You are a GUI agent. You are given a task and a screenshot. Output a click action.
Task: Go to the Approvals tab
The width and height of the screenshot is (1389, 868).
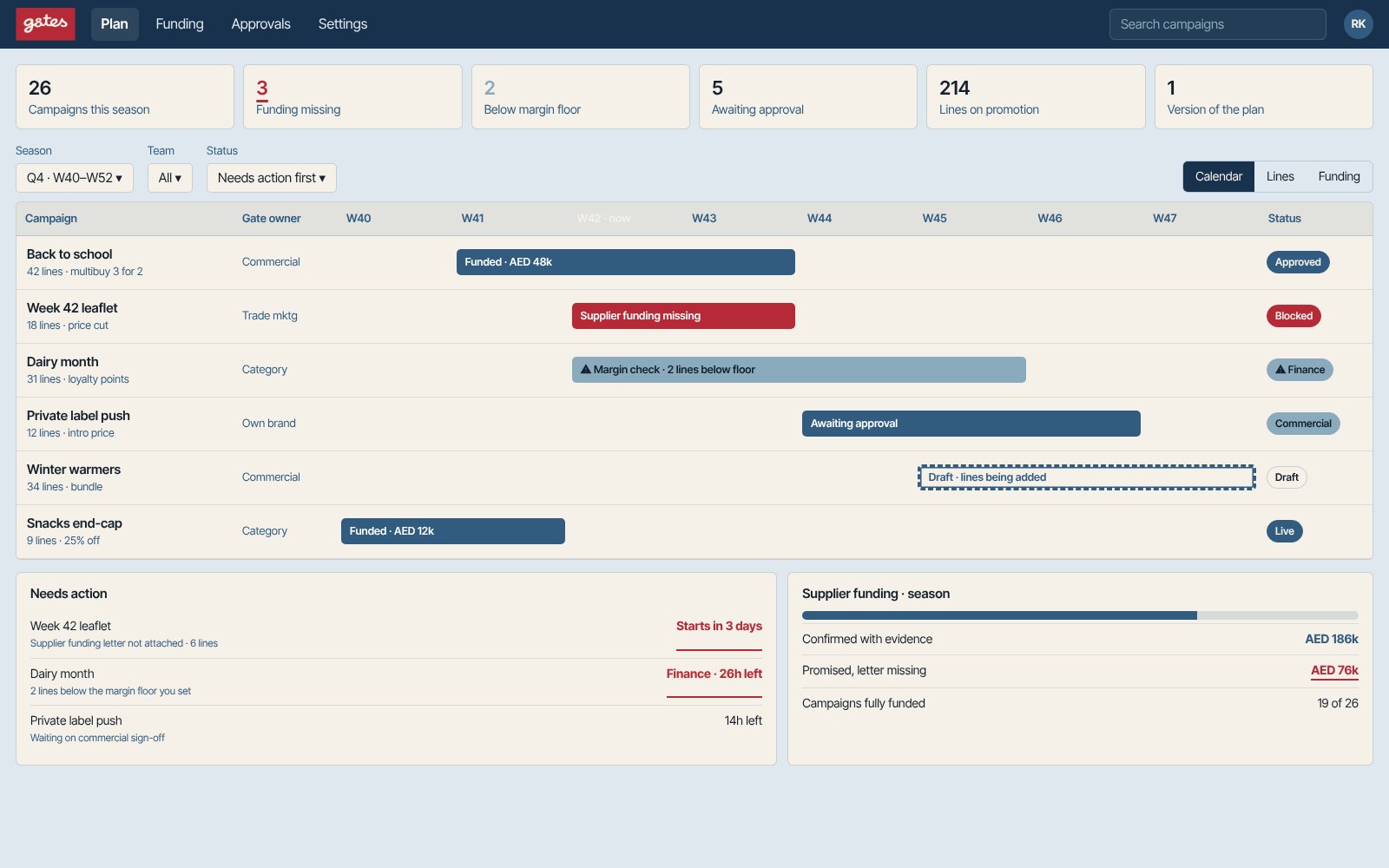pyautogui.click(x=260, y=24)
